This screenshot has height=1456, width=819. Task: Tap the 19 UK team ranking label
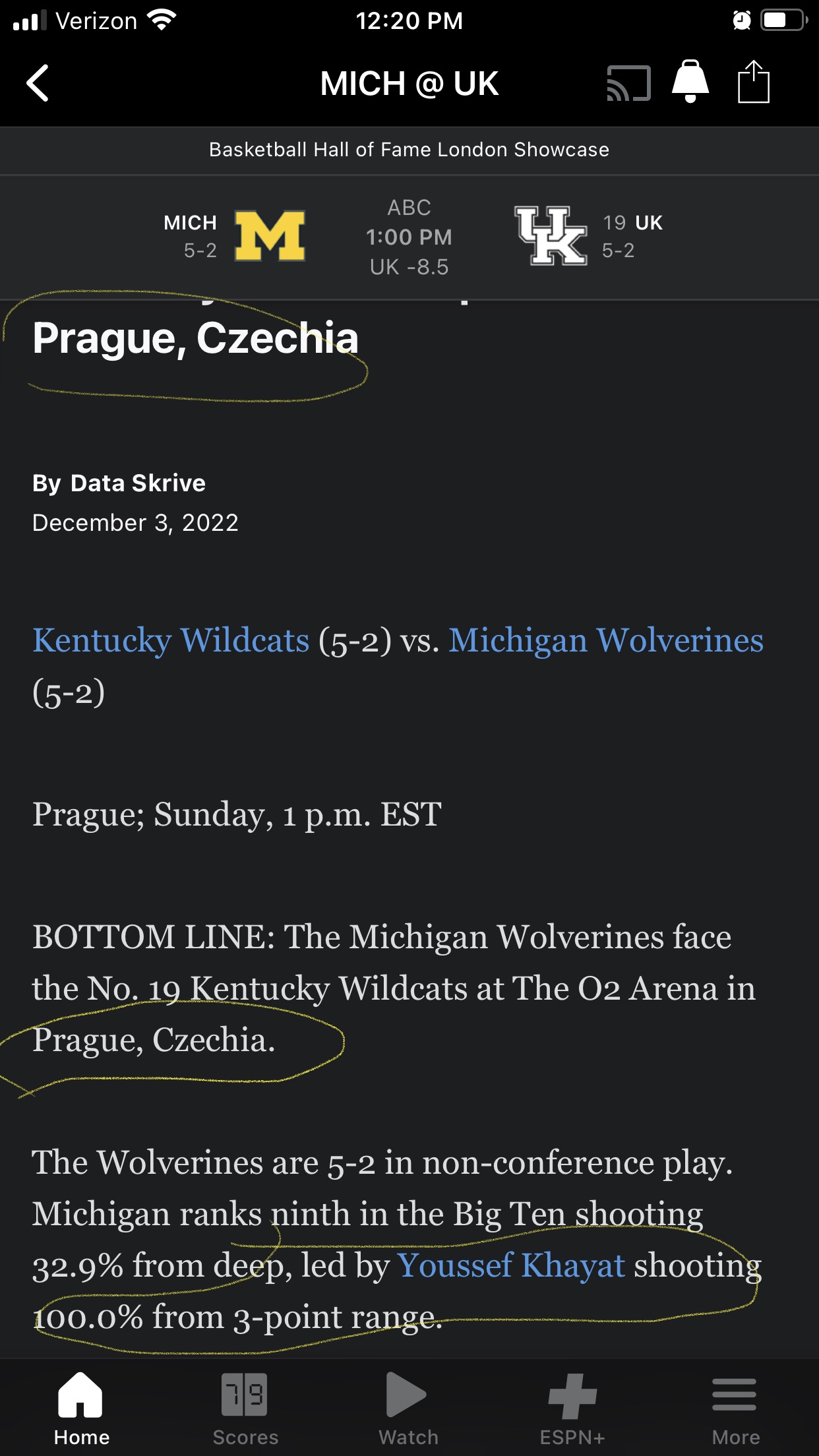tap(632, 223)
